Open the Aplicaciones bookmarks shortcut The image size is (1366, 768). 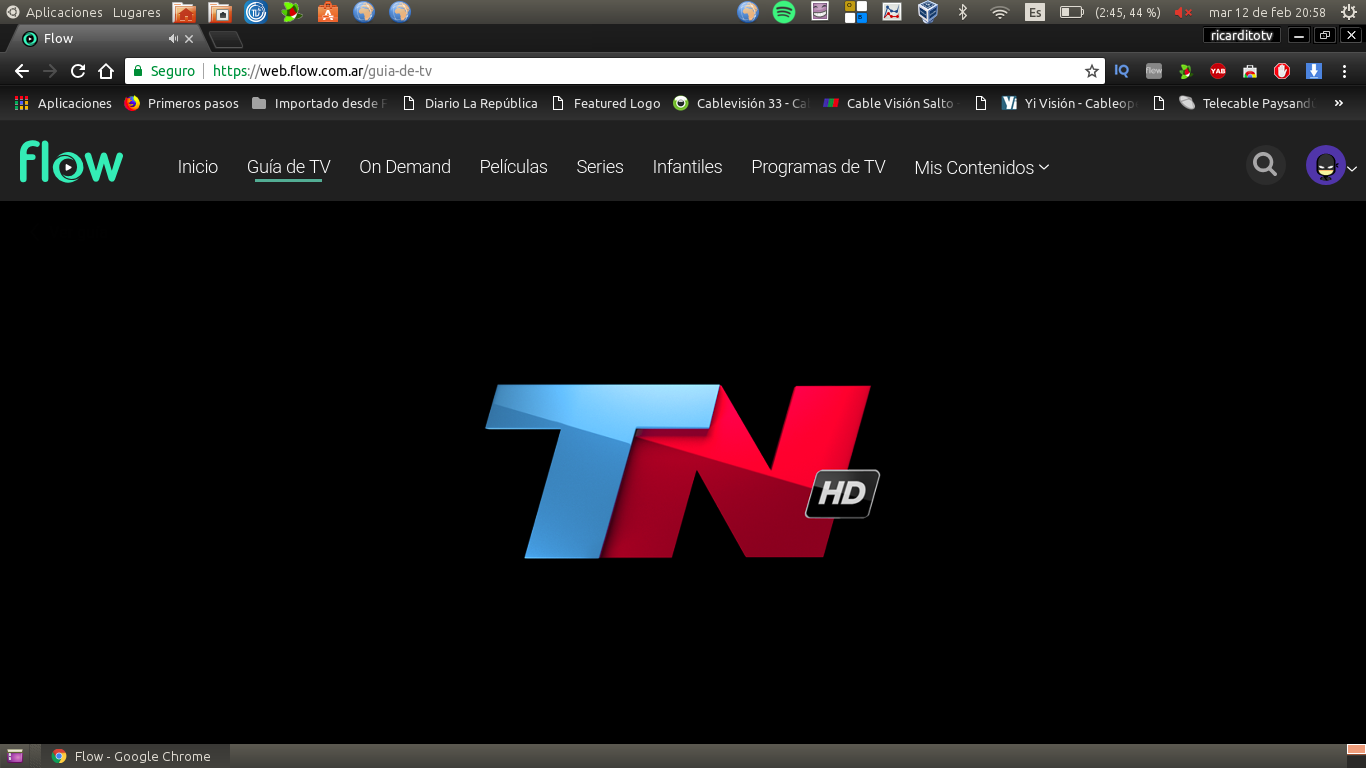coord(63,103)
